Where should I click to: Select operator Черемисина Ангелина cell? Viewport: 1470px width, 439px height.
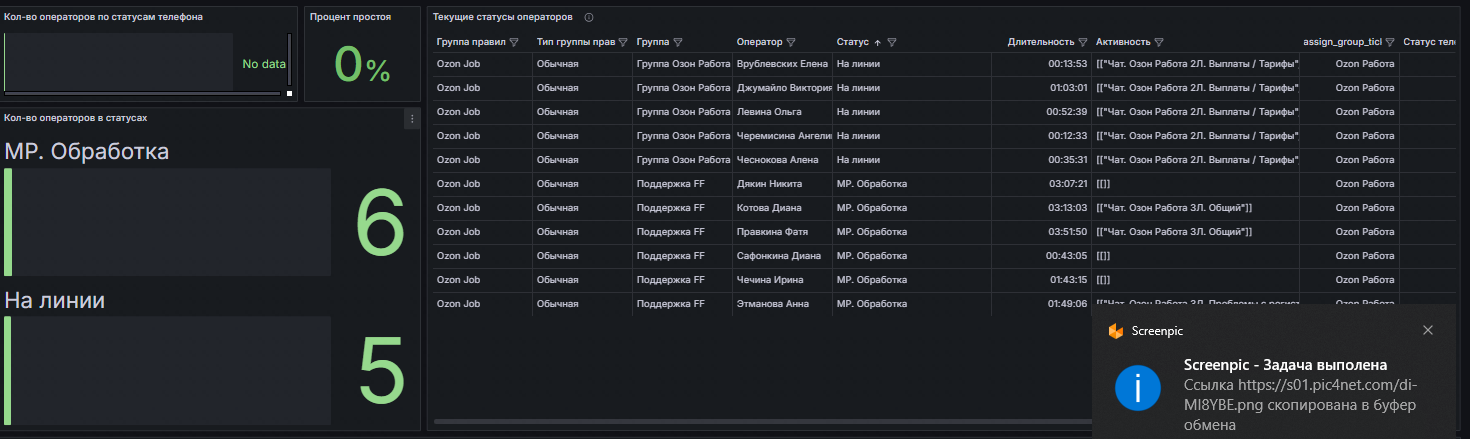click(782, 136)
